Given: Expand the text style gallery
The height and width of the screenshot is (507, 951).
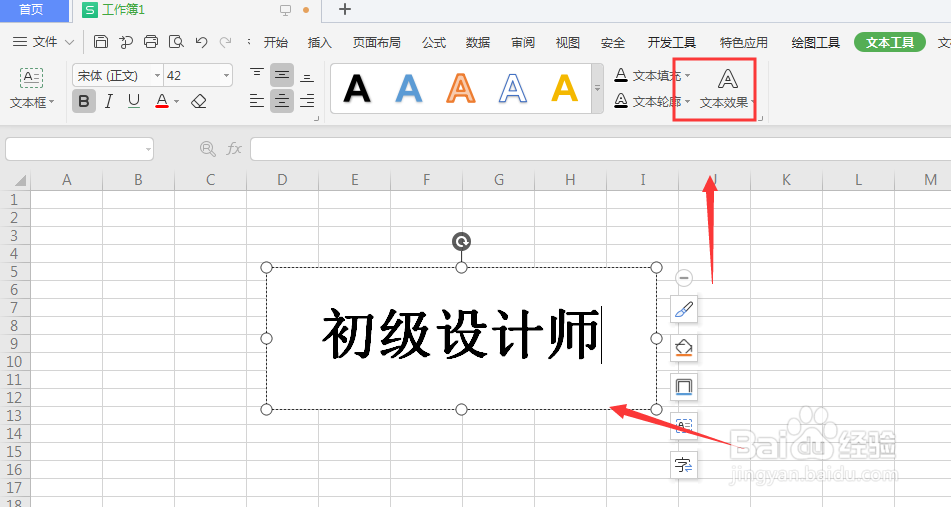Looking at the screenshot, I should [597, 89].
